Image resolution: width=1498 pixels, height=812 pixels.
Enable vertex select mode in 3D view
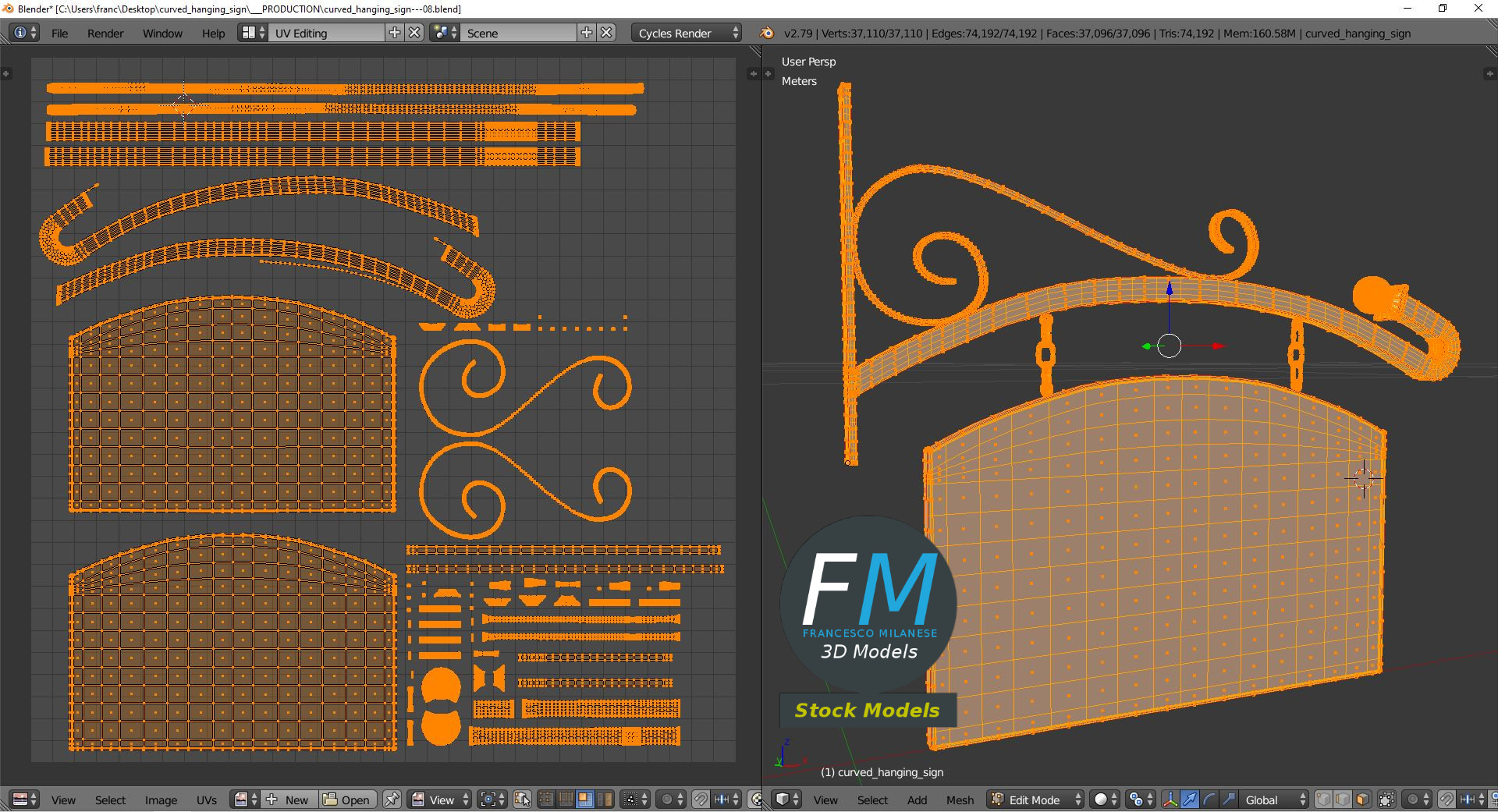1323,800
